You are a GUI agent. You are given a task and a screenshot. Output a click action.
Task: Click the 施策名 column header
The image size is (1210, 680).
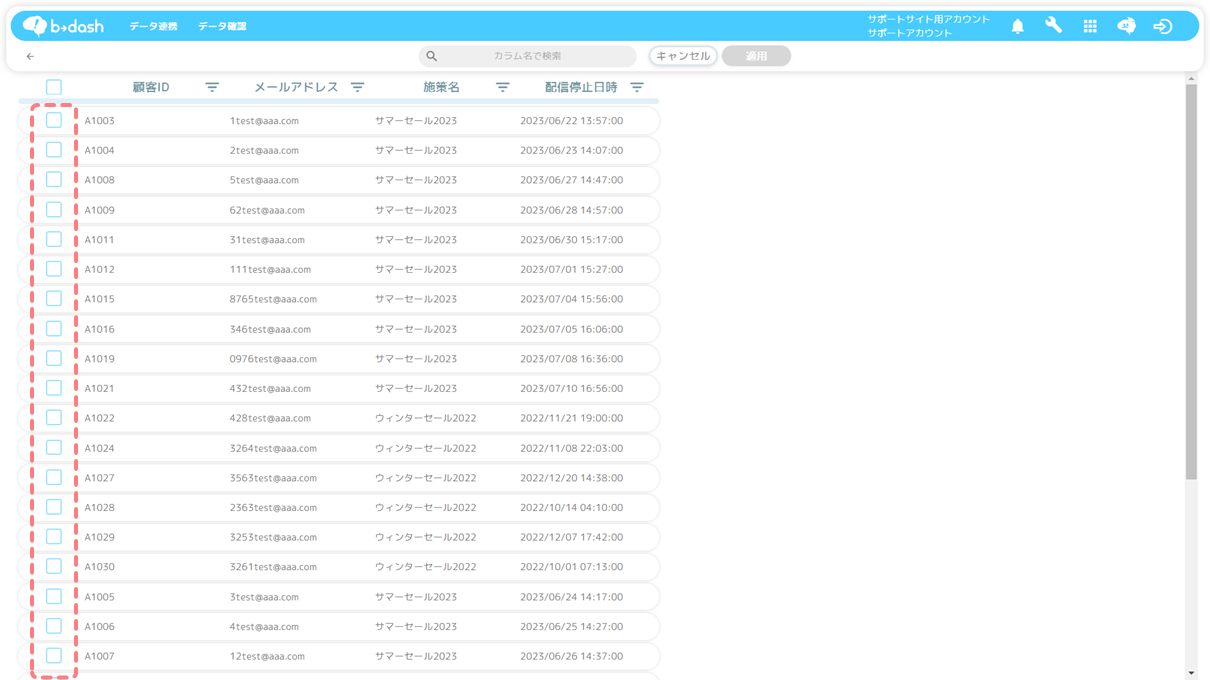(x=441, y=88)
